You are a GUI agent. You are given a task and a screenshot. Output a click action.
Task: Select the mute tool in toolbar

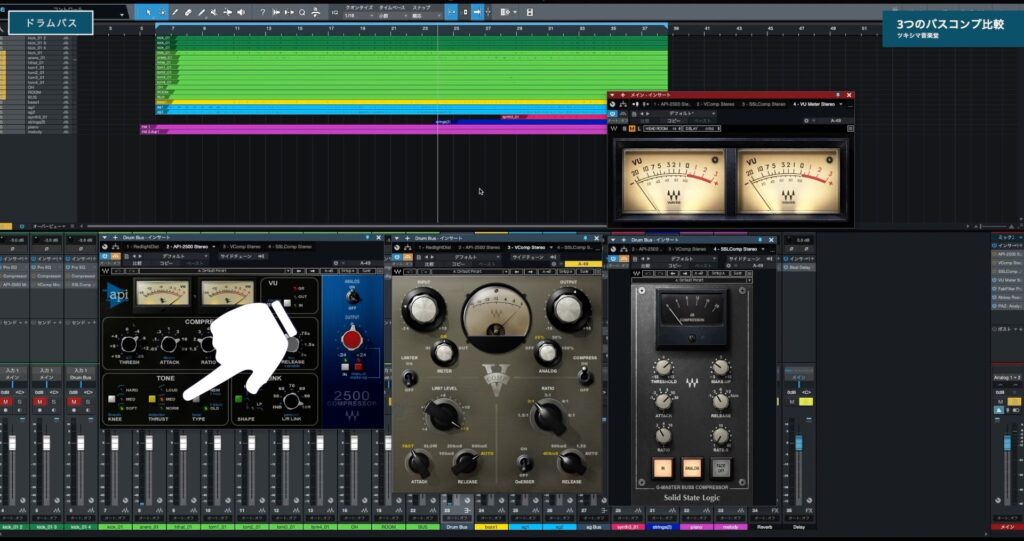click(x=214, y=12)
